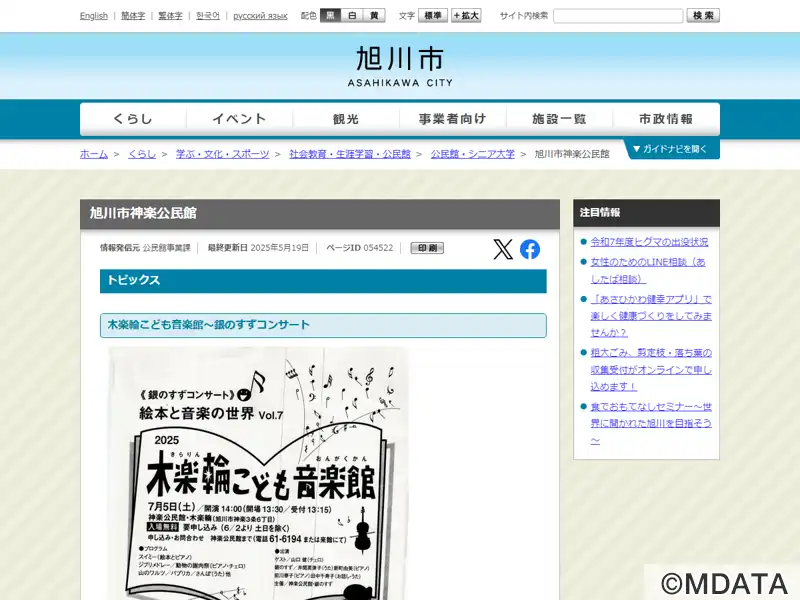
Task: Open the 粗大ごみ、剪定枝・落ち葉 online link
Action: click(651, 369)
